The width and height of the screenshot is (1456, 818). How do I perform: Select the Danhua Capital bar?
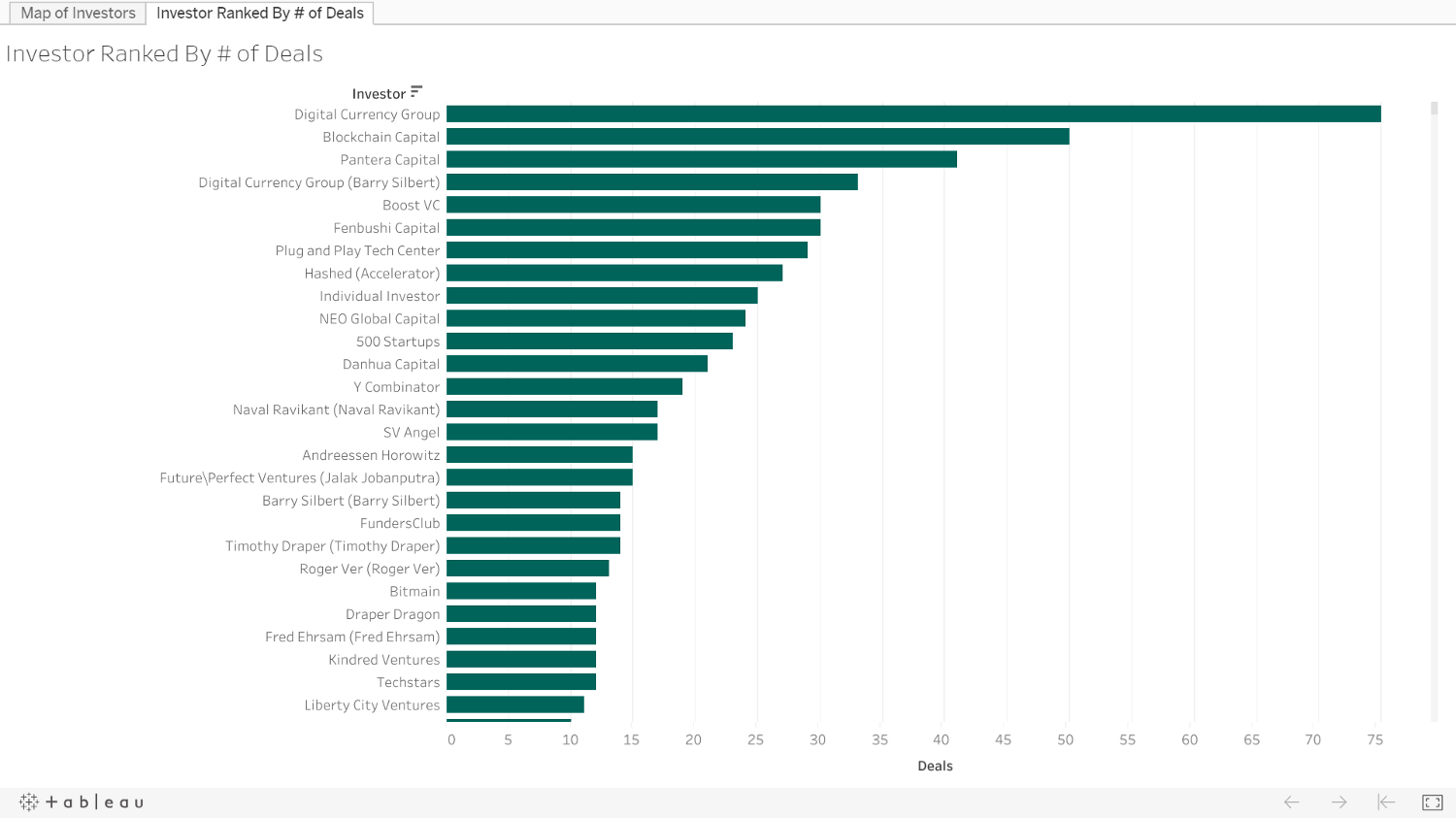tap(577, 364)
